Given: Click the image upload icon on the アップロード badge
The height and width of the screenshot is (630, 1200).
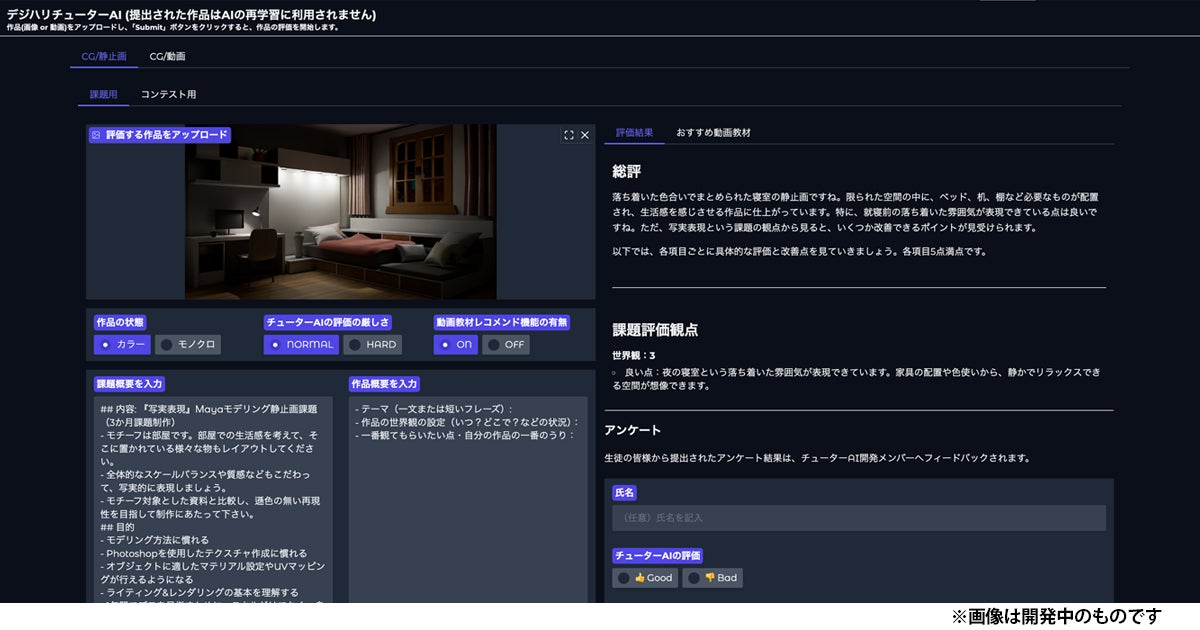Looking at the screenshot, I should 95,133.
